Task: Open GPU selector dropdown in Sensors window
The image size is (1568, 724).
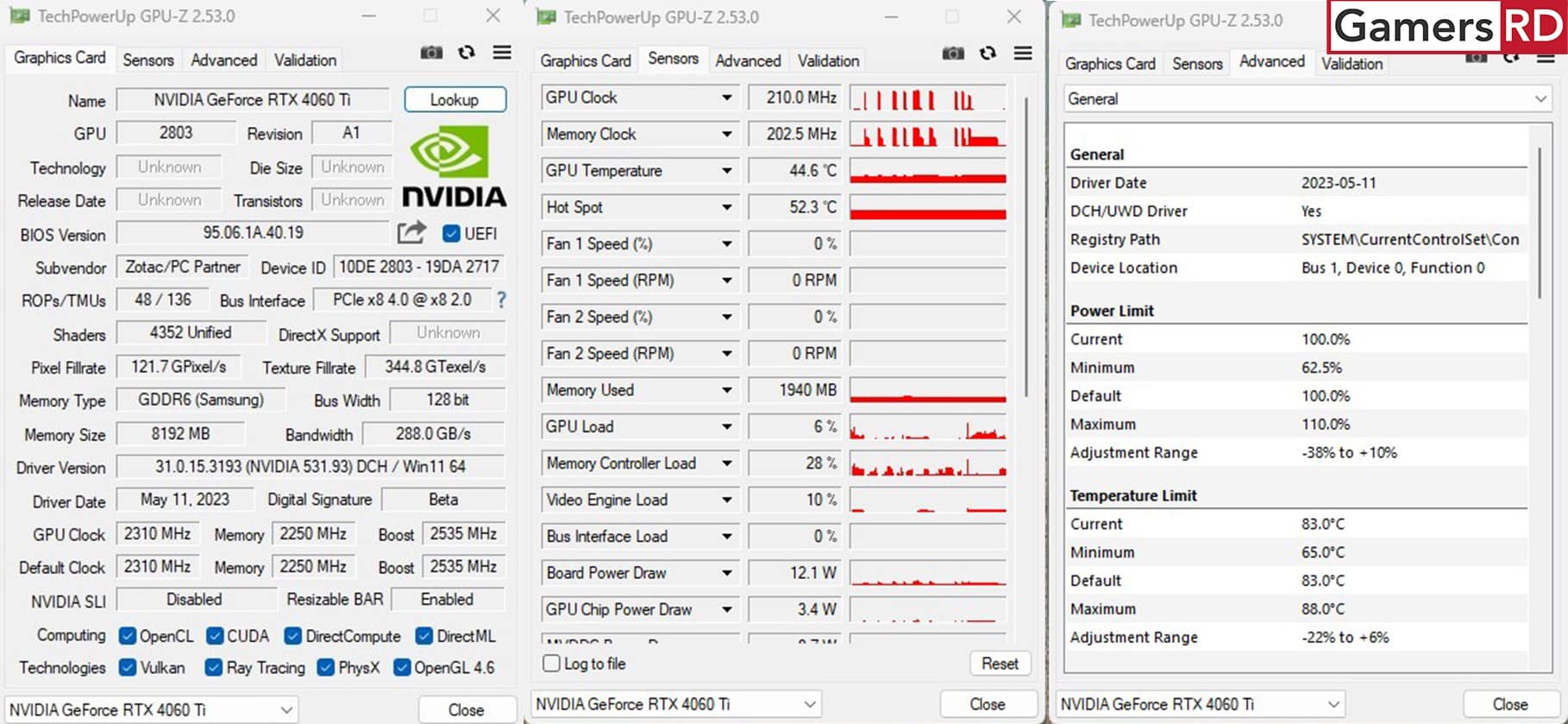Action: [x=676, y=703]
